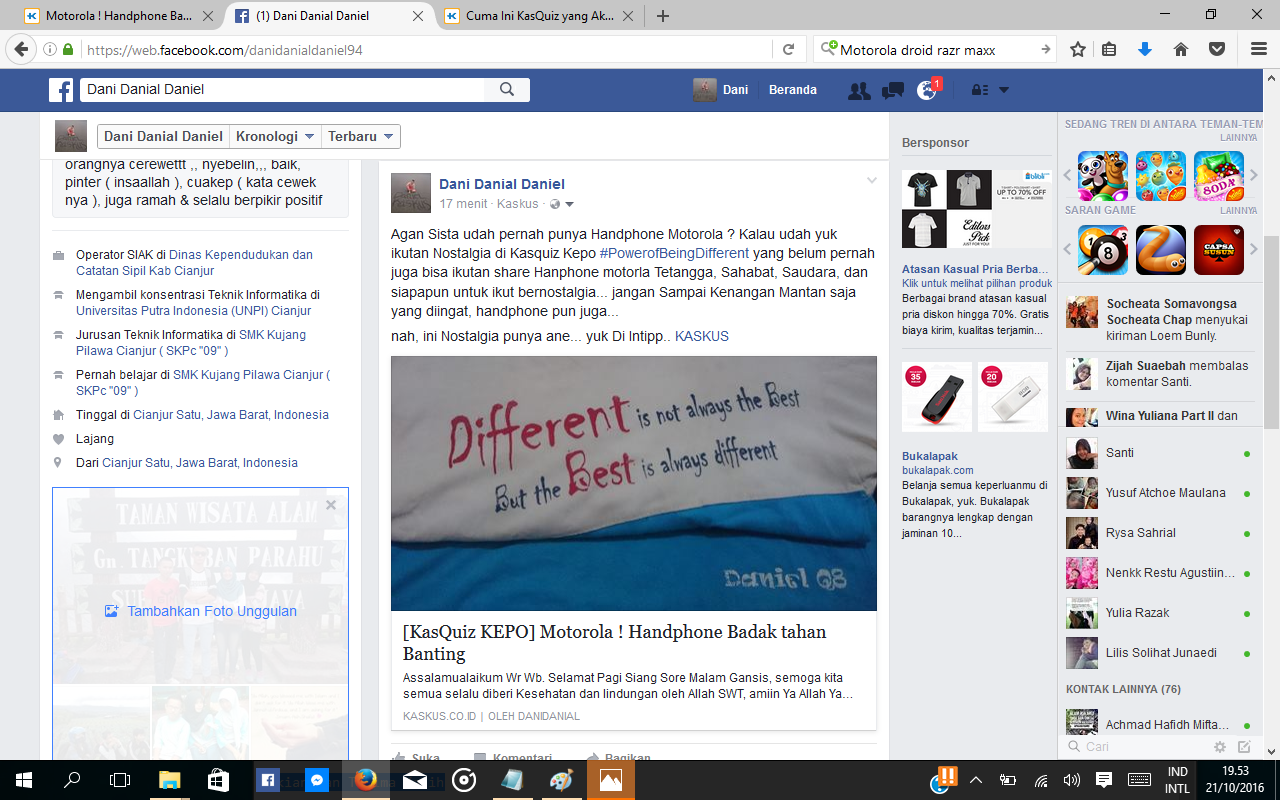Open SMK Kujang Pilawa Cianjur jurusan link
This screenshot has width=1280, height=800.
tap(191, 343)
